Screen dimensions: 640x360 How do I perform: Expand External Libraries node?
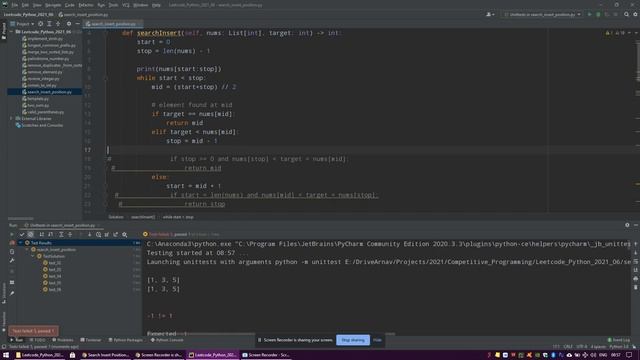[11, 118]
